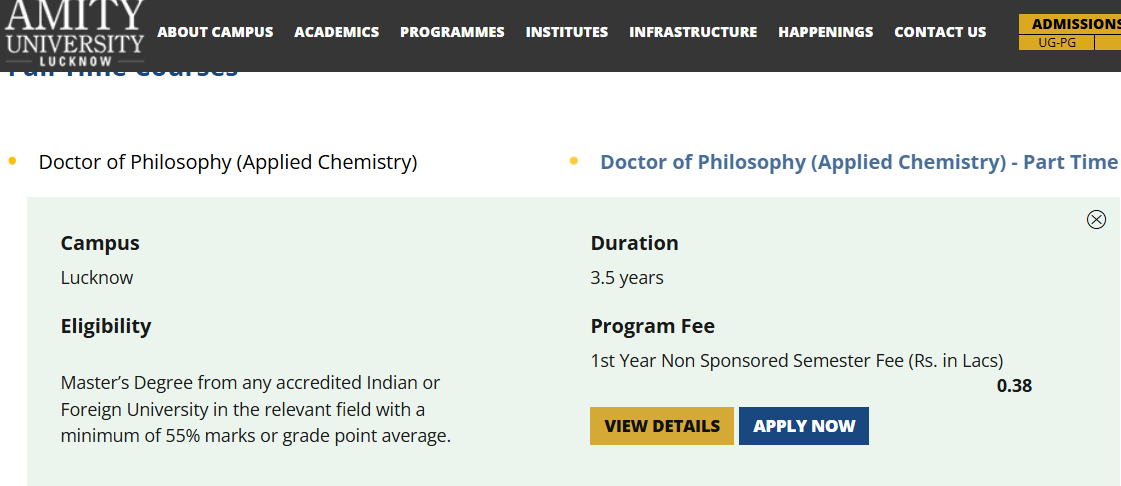The width and height of the screenshot is (1121, 486).
Task: Go to the Institutes menu item
Action: click(x=566, y=32)
